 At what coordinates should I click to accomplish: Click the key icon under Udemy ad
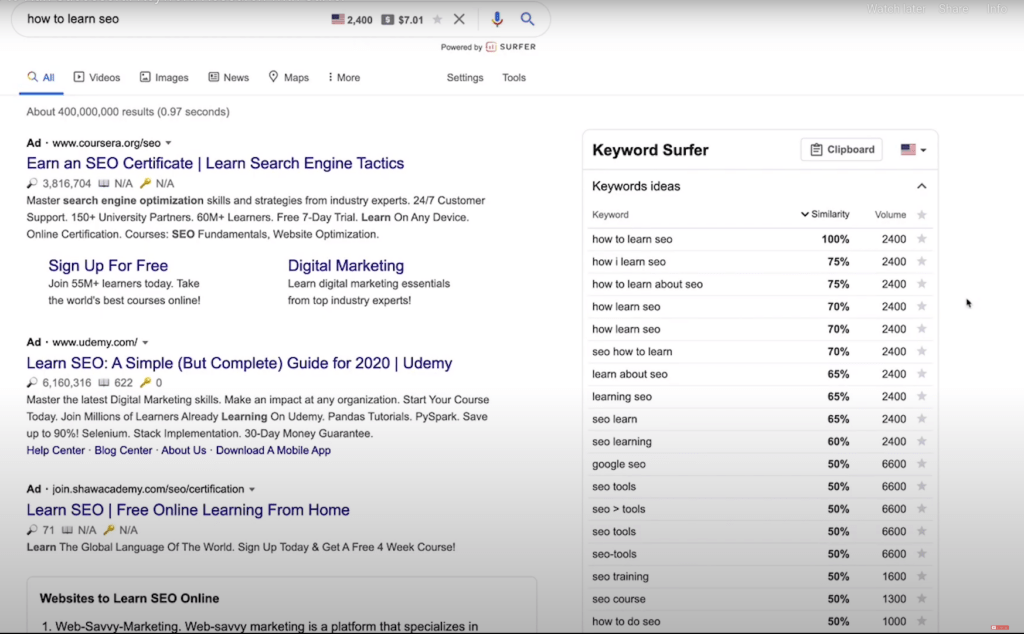click(x=145, y=383)
